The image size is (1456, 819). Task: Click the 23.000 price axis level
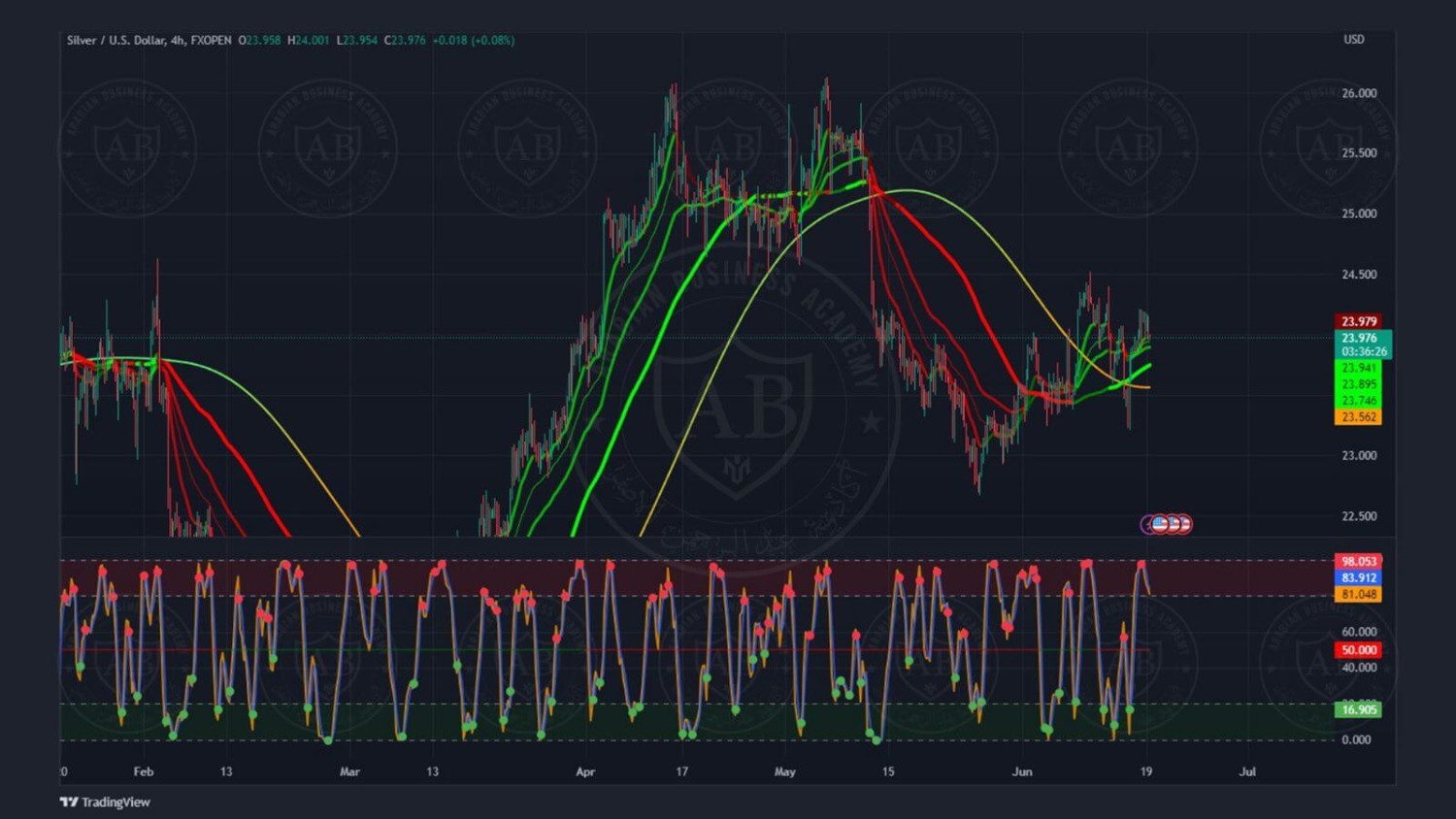(x=1359, y=455)
